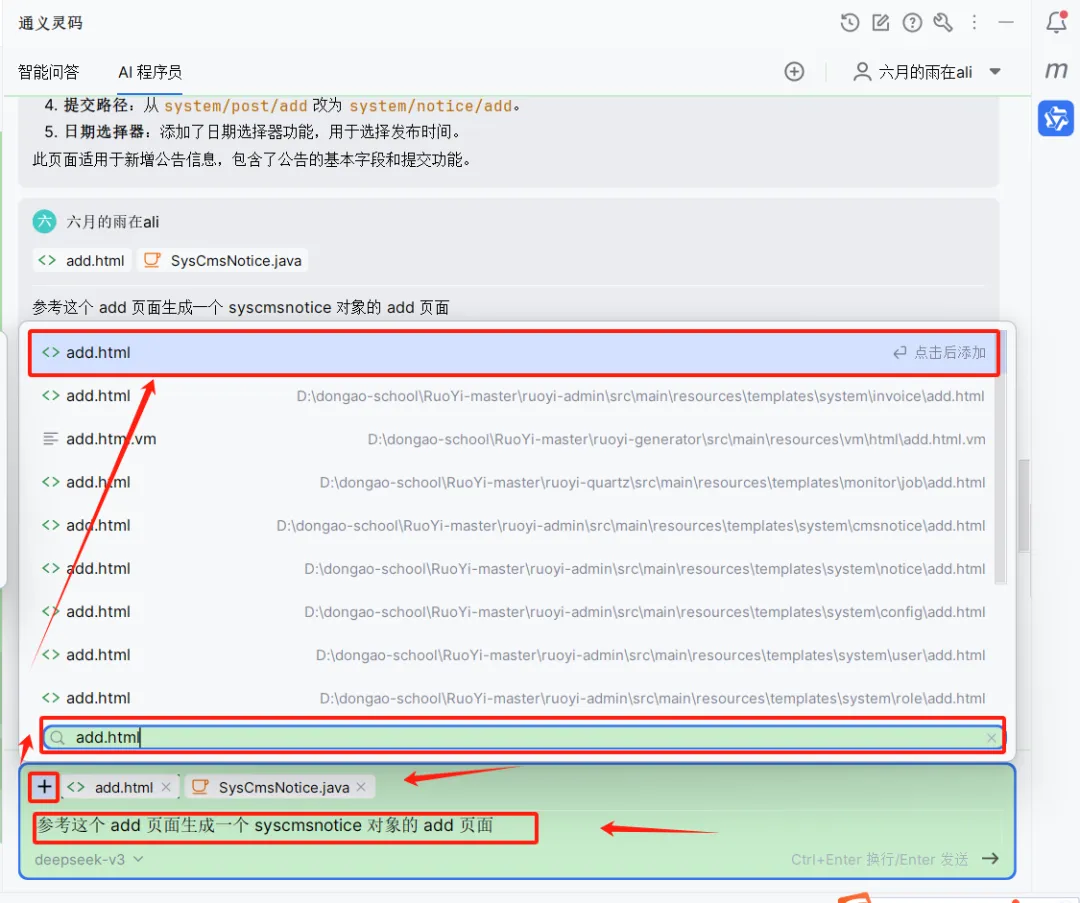Screen dimensions: 1080x903
Task: Click the 六月的雨在ali message author name
Action: 113,222
